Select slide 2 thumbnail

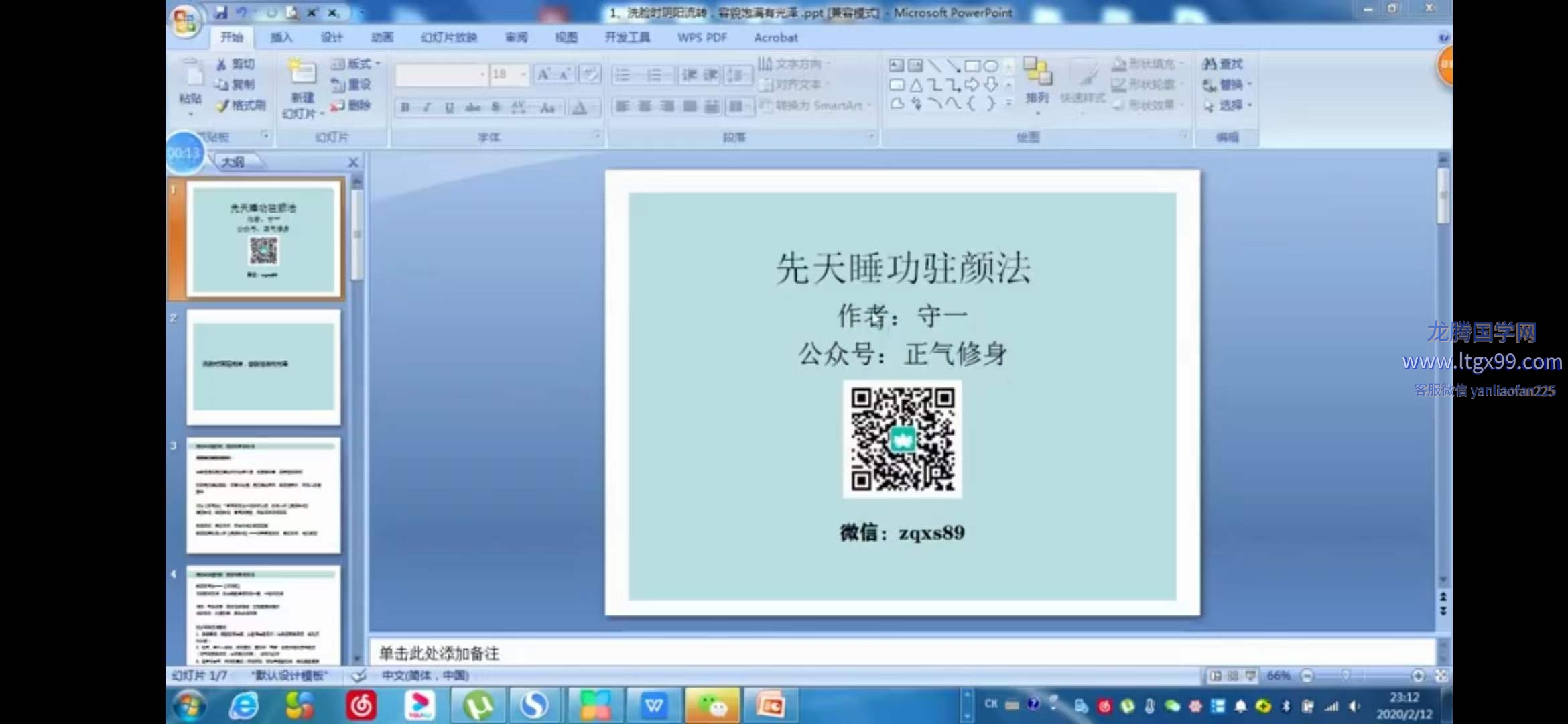pos(263,367)
